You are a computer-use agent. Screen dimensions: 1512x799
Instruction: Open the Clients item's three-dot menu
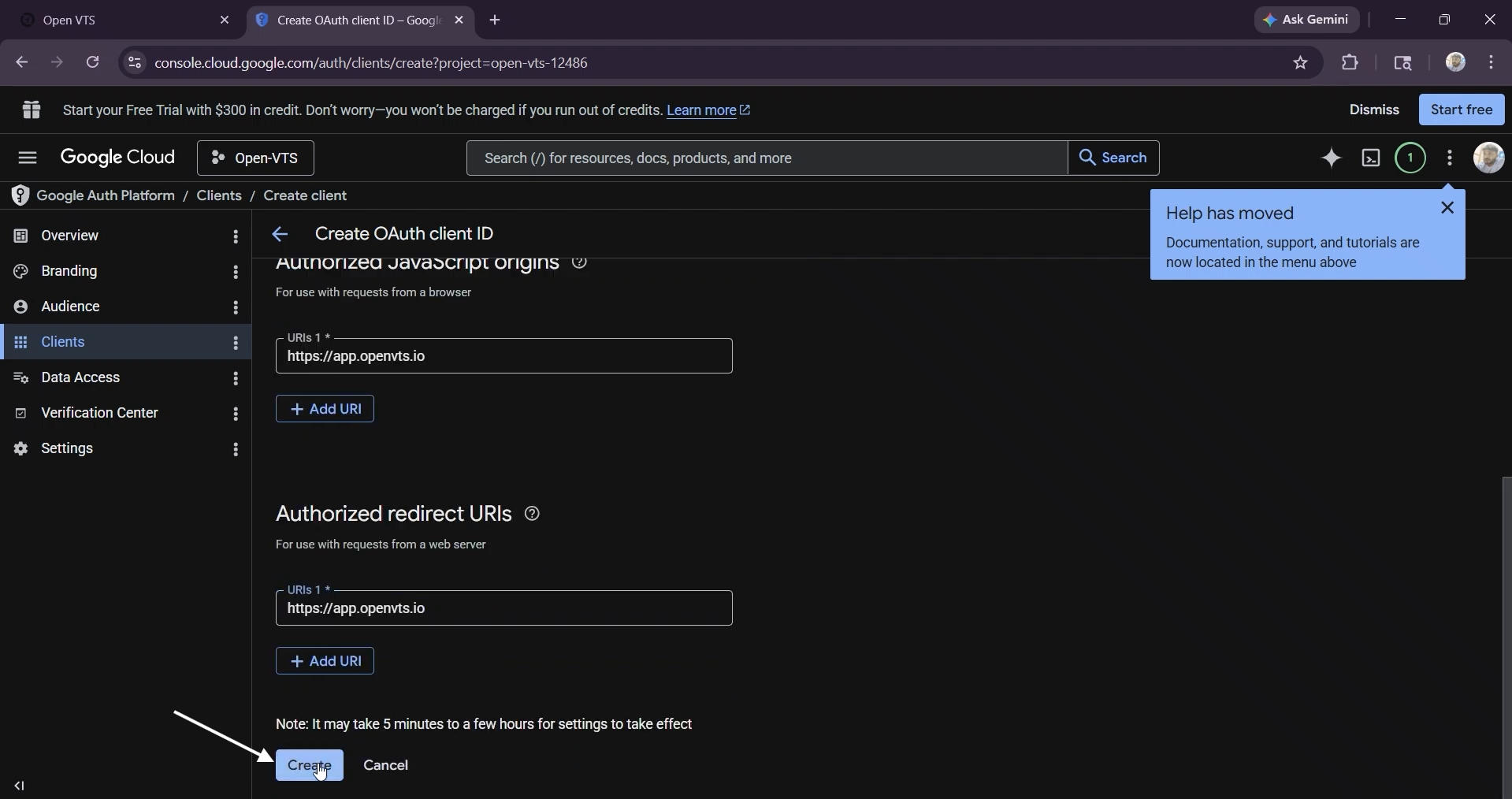236,343
